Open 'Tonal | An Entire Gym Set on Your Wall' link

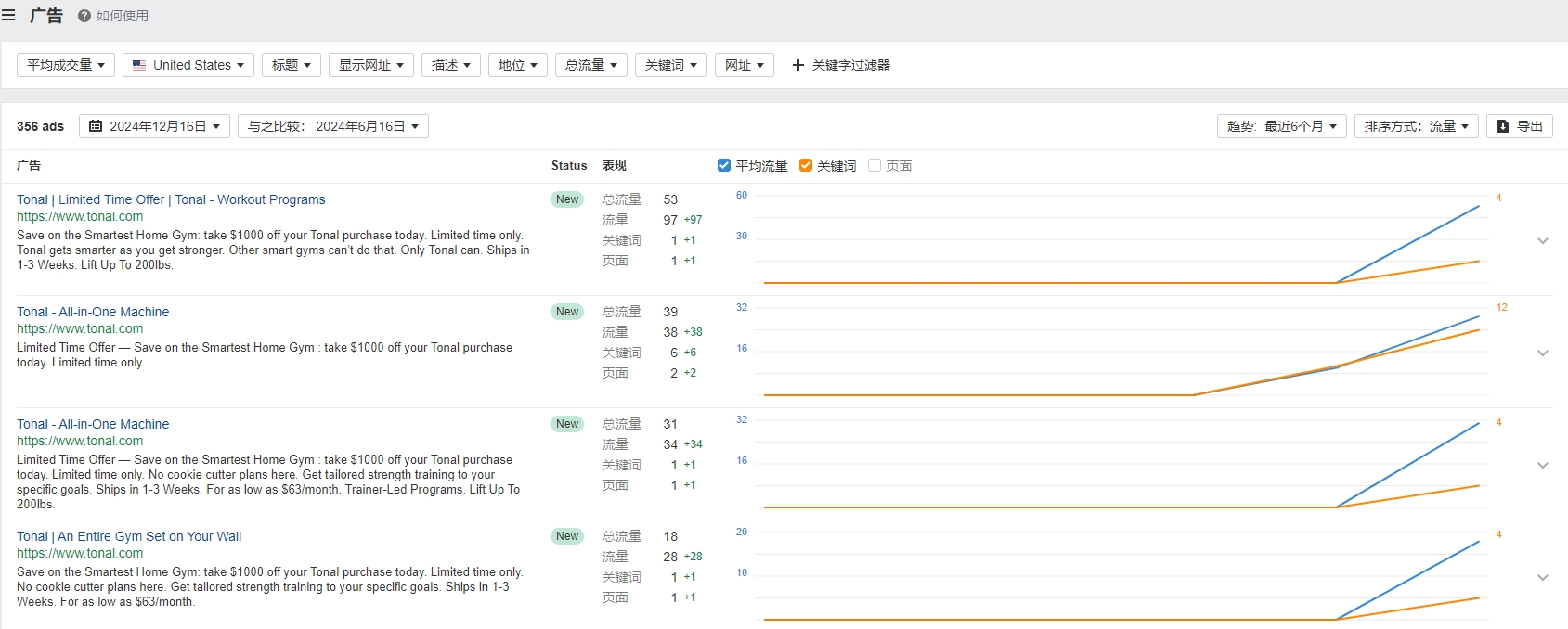(x=129, y=536)
